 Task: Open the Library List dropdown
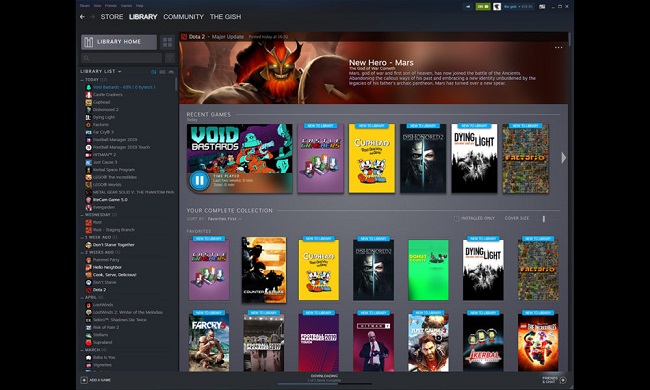[101, 71]
